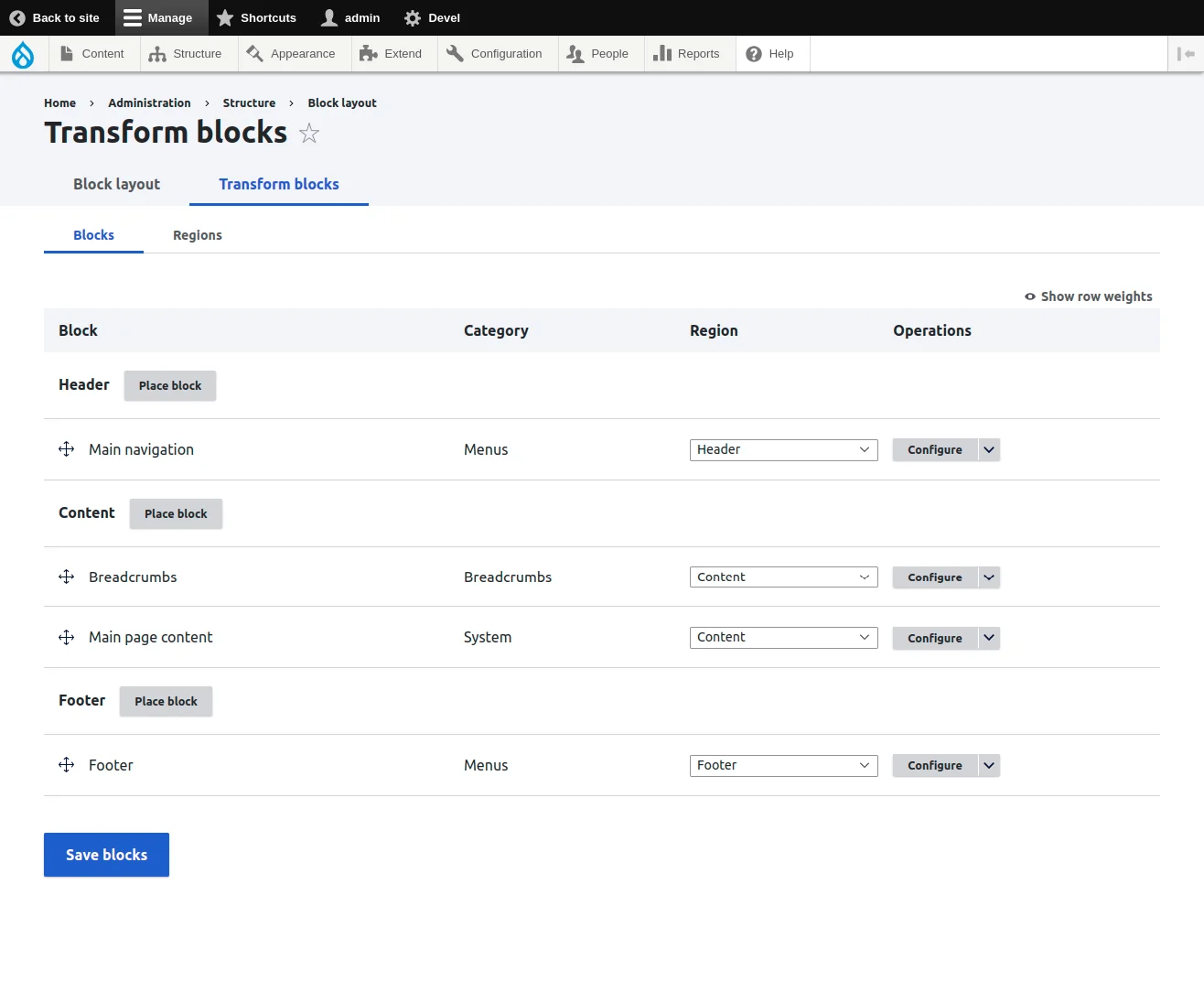Click the Structure breadcrumb link

pyautogui.click(x=249, y=102)
